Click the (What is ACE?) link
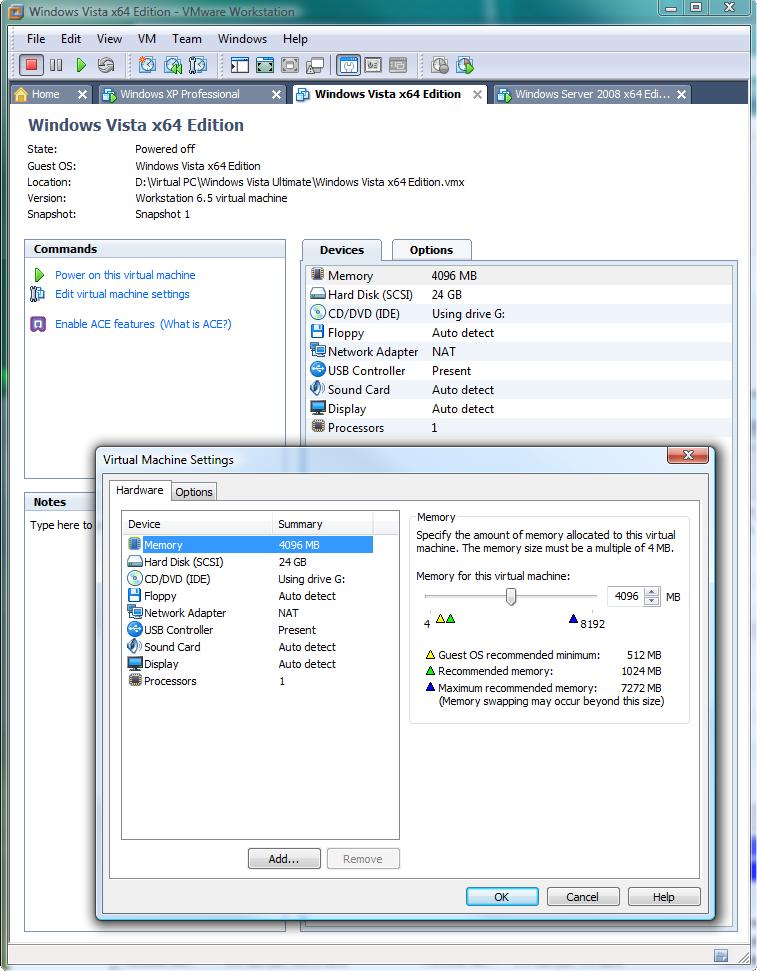Image resolution: width=757 pixels, height=971 pixels. coord(196,324)
